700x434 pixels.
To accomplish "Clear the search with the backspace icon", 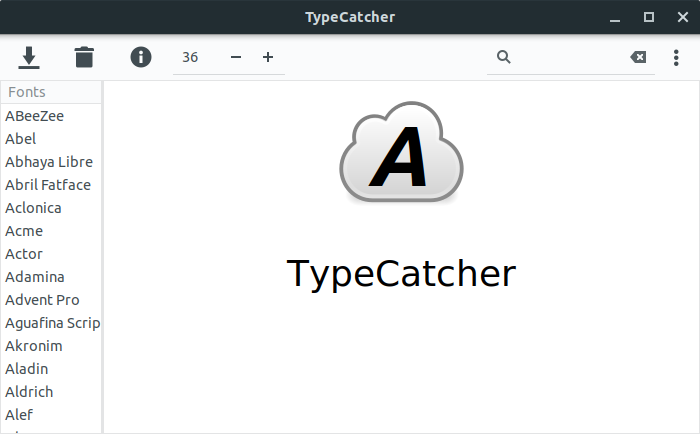I will (x=638, y=57).
